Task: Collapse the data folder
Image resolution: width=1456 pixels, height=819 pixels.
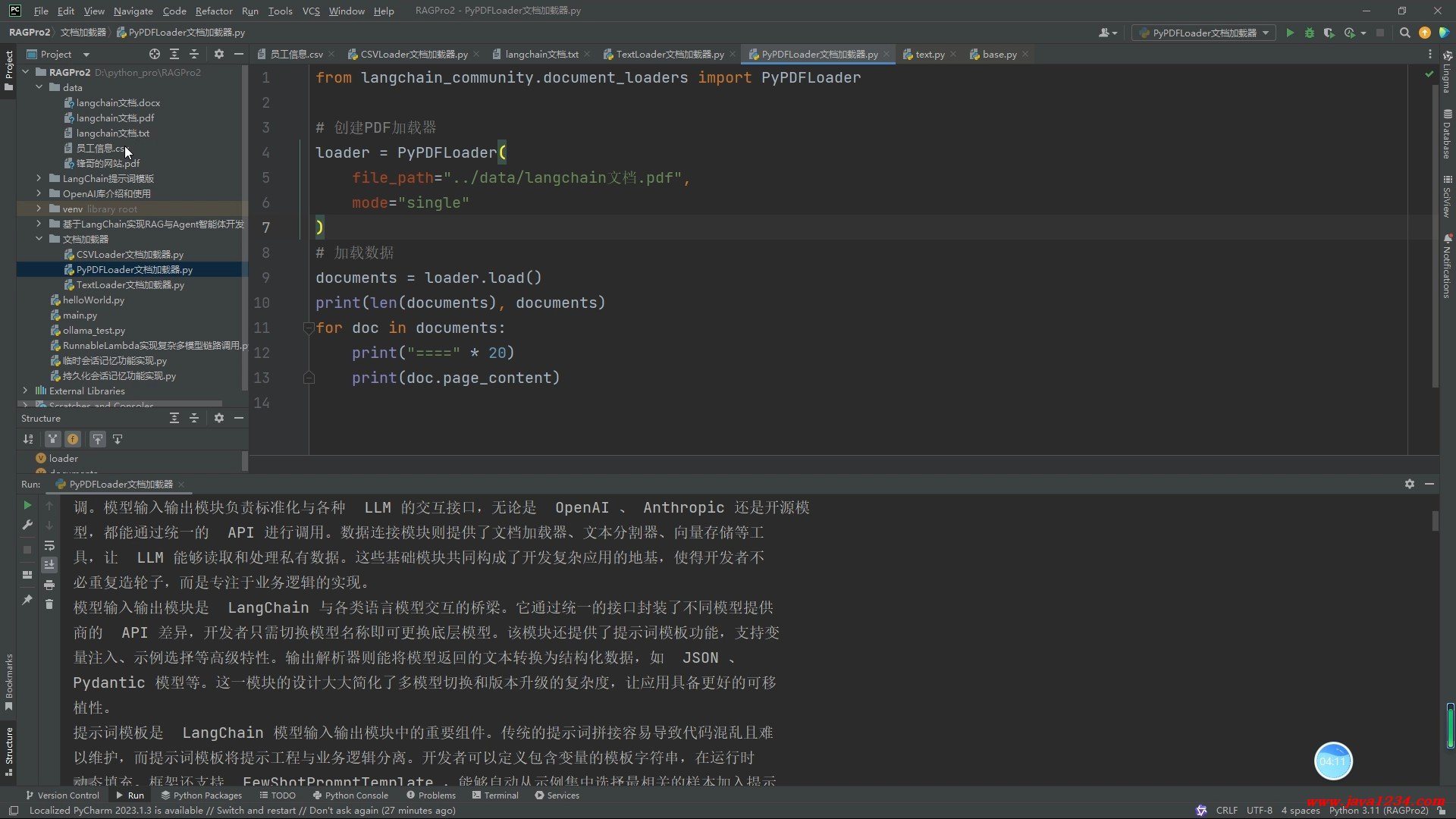Action: pos(39,87)
